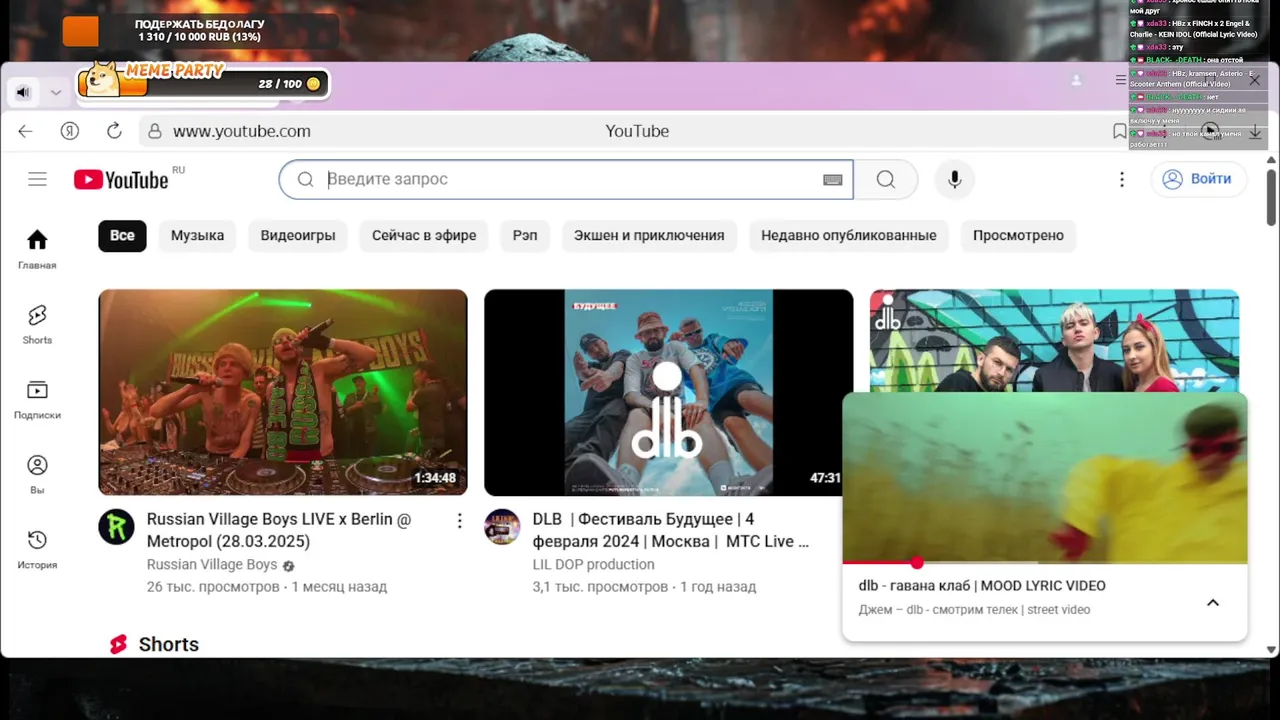Click the www.youtube.com address bar
This screenshot has width=1280, height=720.
pos(242,131)
